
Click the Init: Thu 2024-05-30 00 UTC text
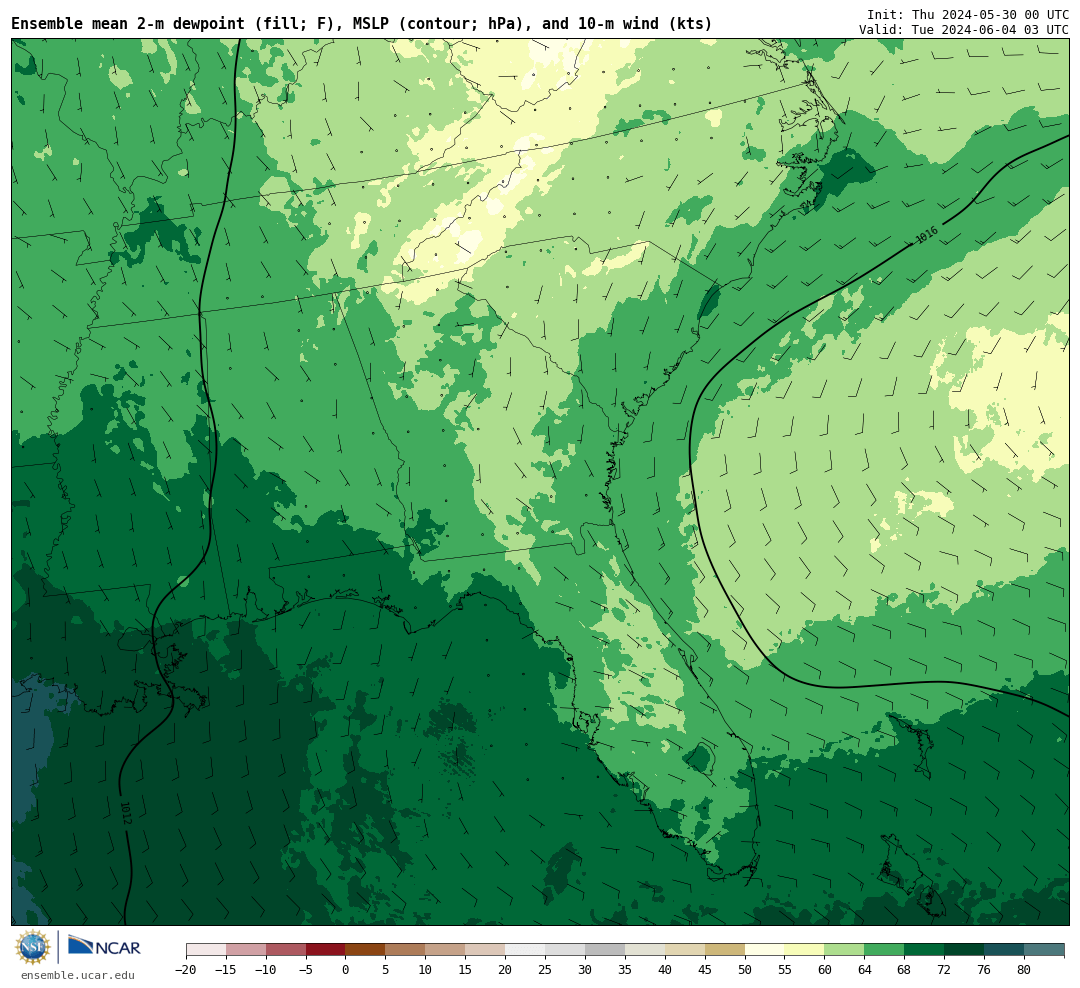point(968,14)
